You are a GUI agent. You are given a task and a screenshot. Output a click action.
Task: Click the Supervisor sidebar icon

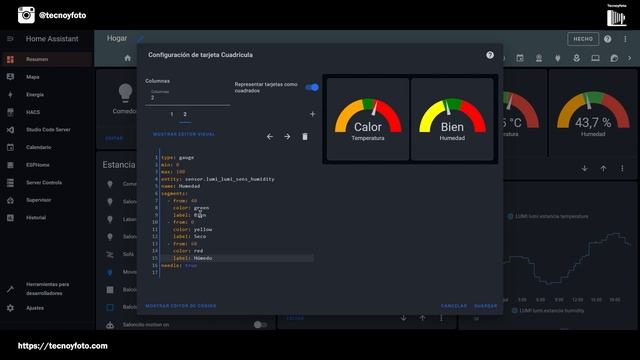coord(10,200)
